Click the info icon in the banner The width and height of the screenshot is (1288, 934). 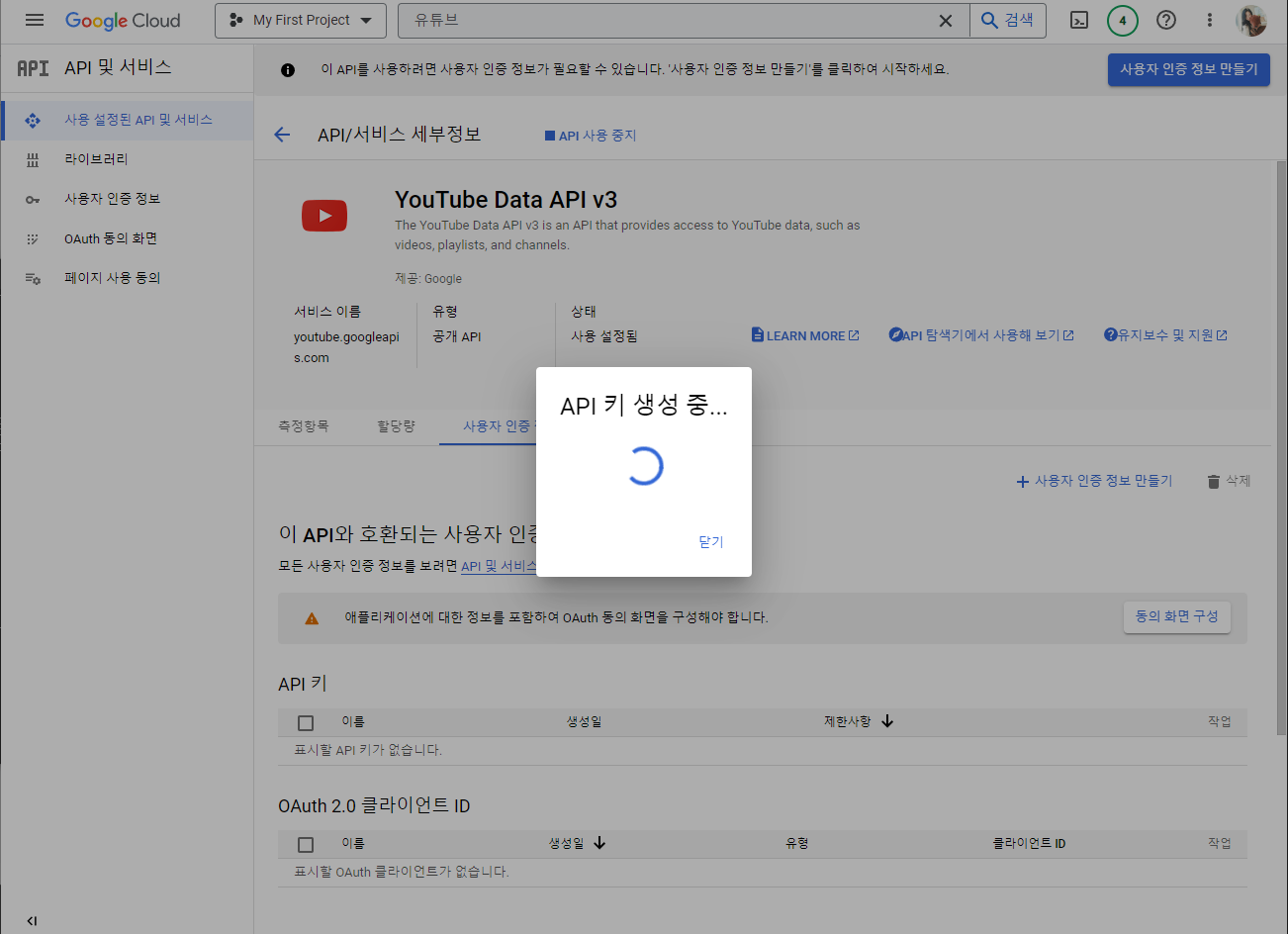[288, 69]
